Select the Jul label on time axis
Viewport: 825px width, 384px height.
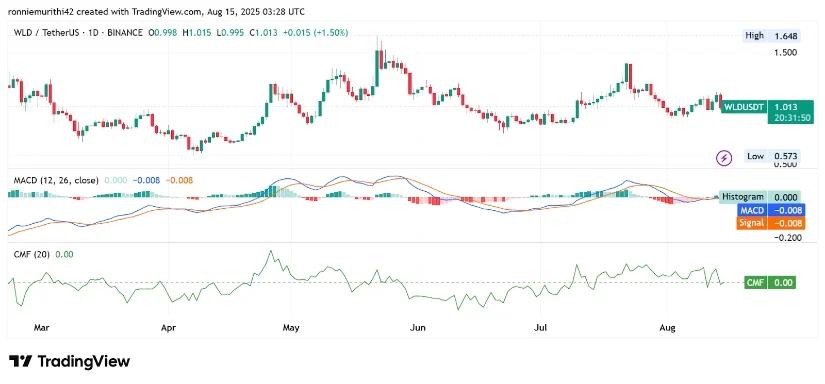540,328
